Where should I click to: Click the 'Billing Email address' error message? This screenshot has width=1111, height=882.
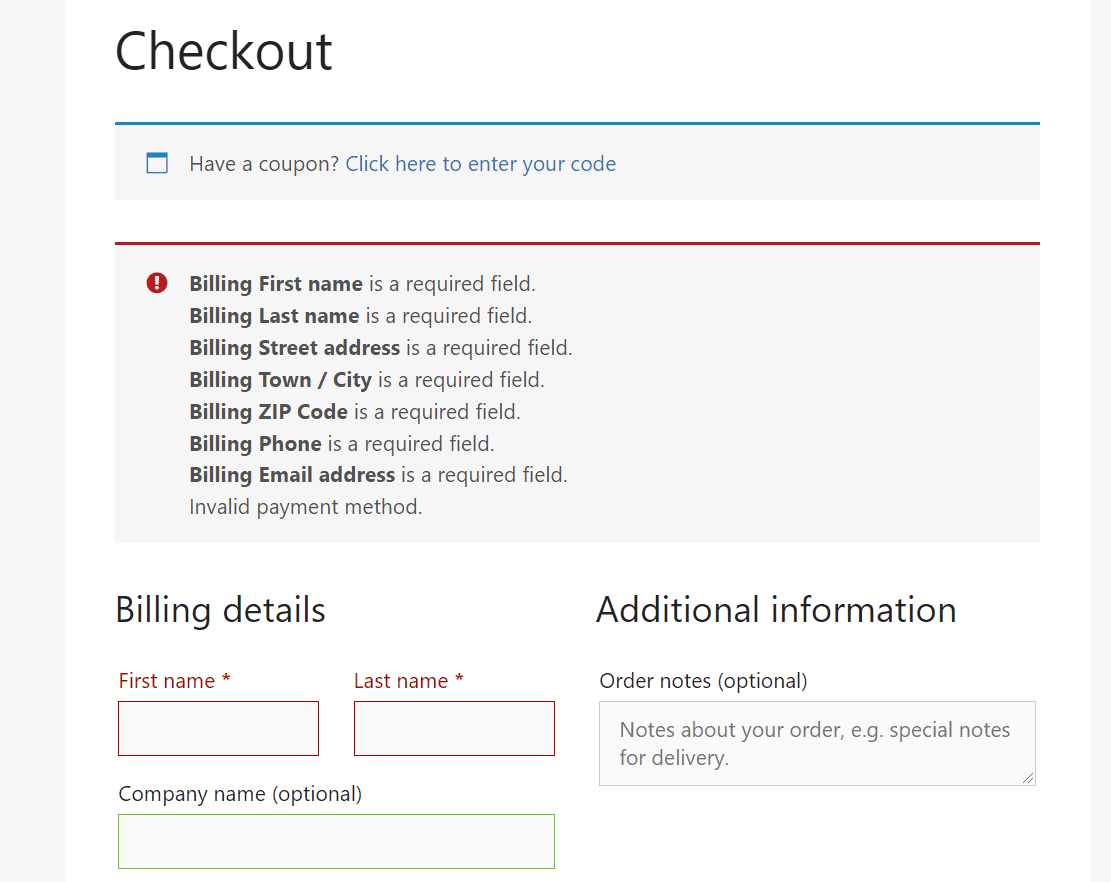[378, 474]
